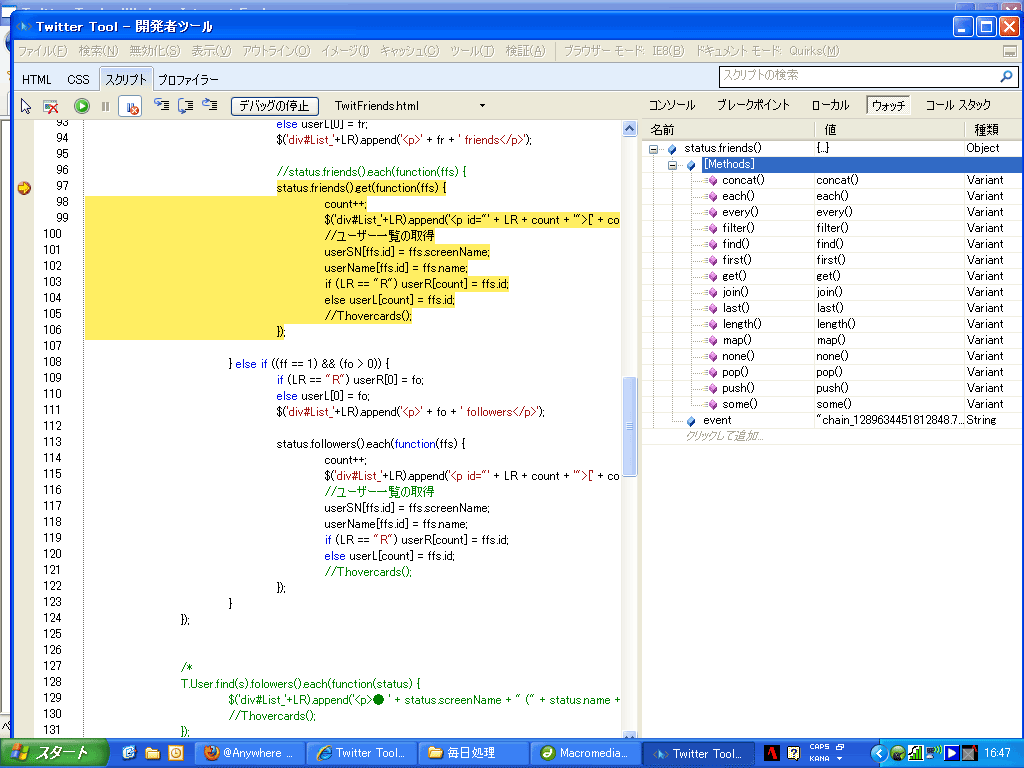1024x768 pixels.
Task: Click the pause (break all) icon
Action: 105,106
